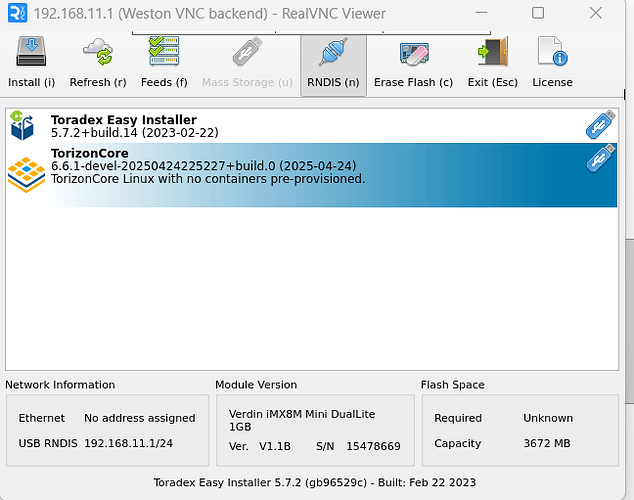Click the Exit (Esc) door icon

point(492,52)
